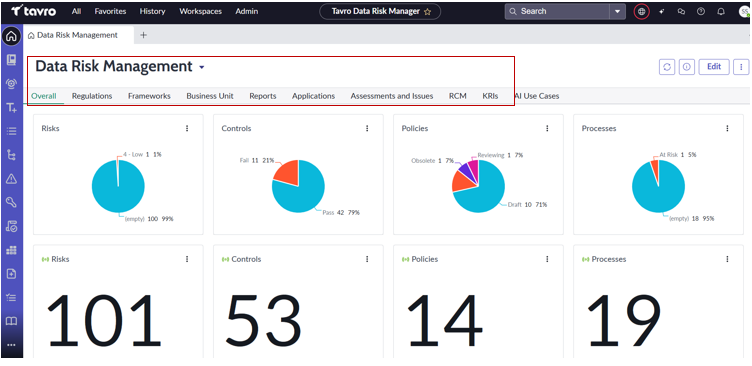Click the key icon in sidebar
The height and width of the screenshot is (366, 752).
point(12,202)
